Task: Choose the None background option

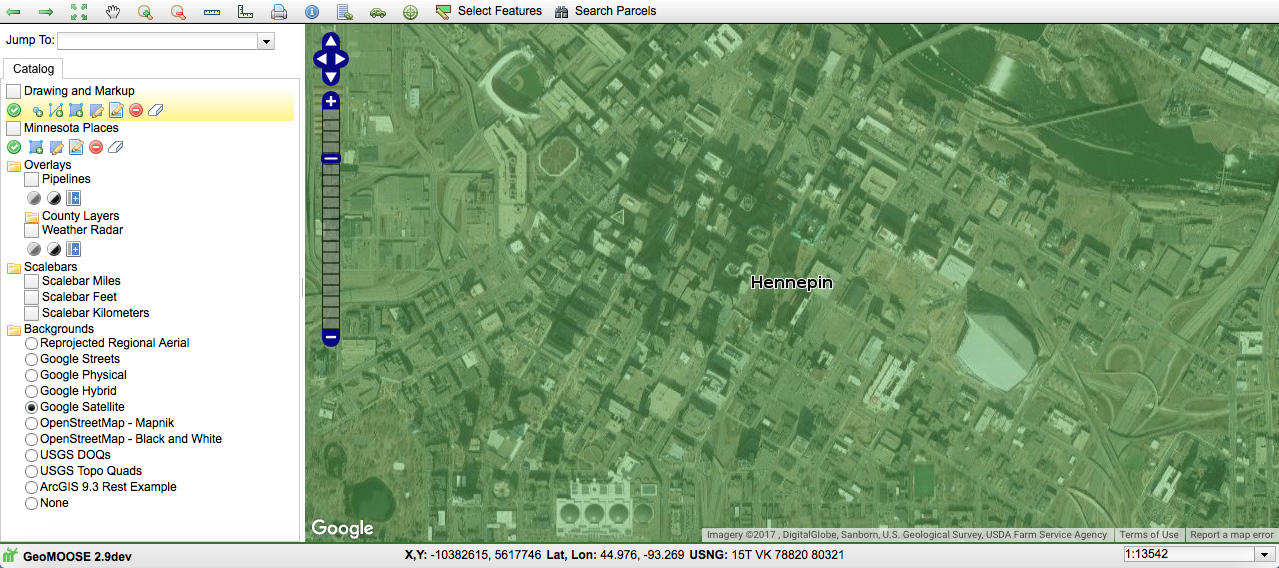Action: tap(31, 503)
